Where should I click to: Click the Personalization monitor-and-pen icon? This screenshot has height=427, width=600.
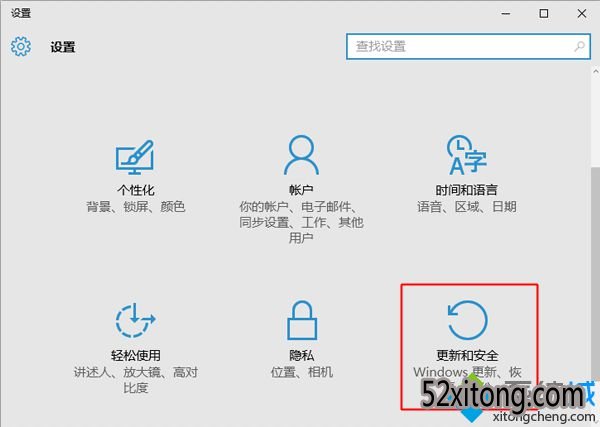(x=137, y=156)
